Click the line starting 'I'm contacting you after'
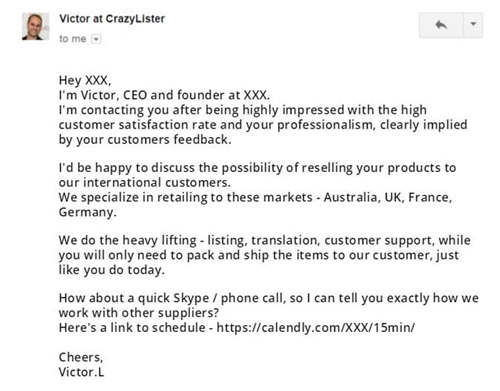The height and width of the screenshot is (391, 500). click(243, 110)
